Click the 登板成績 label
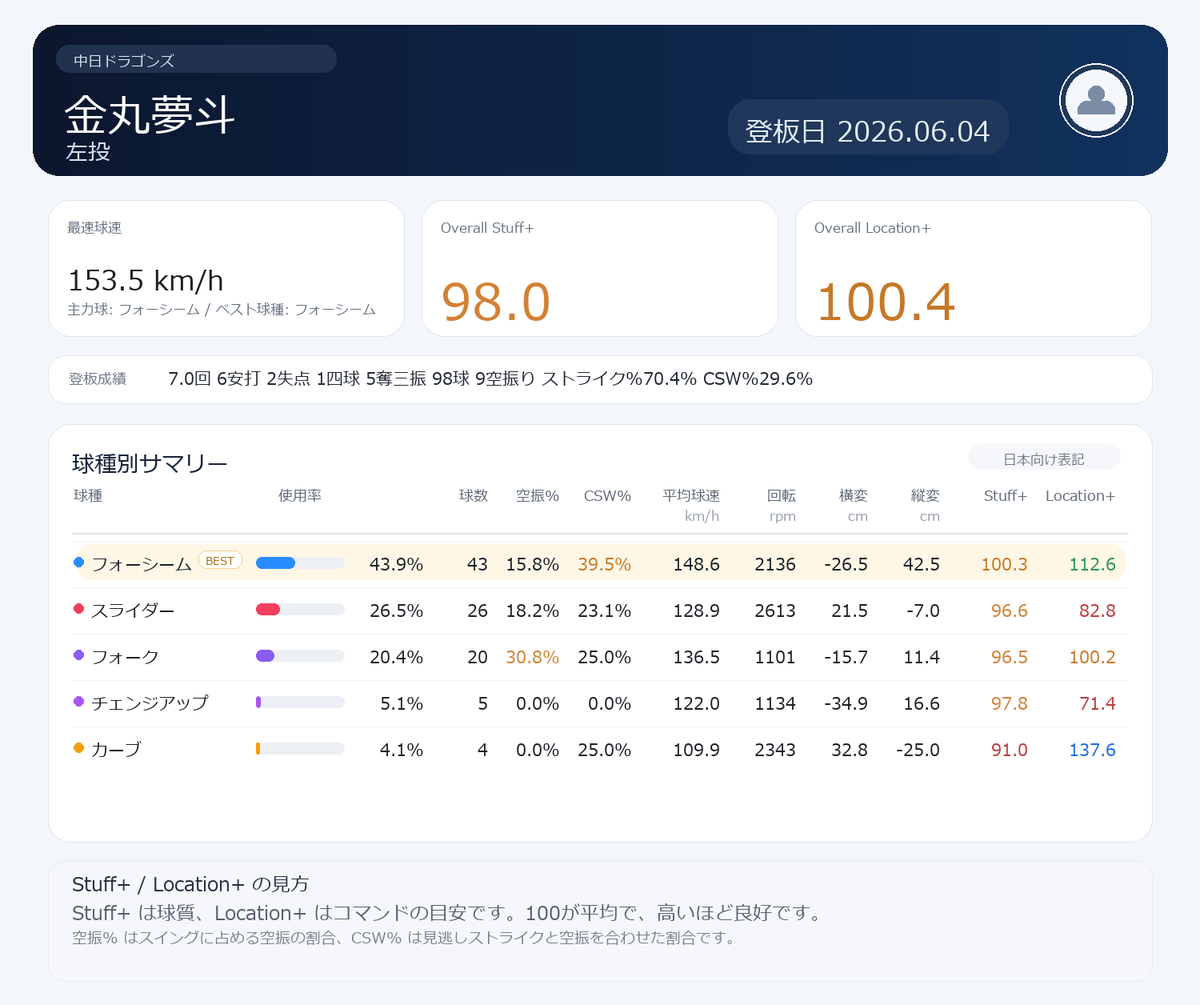 (97, 379)
